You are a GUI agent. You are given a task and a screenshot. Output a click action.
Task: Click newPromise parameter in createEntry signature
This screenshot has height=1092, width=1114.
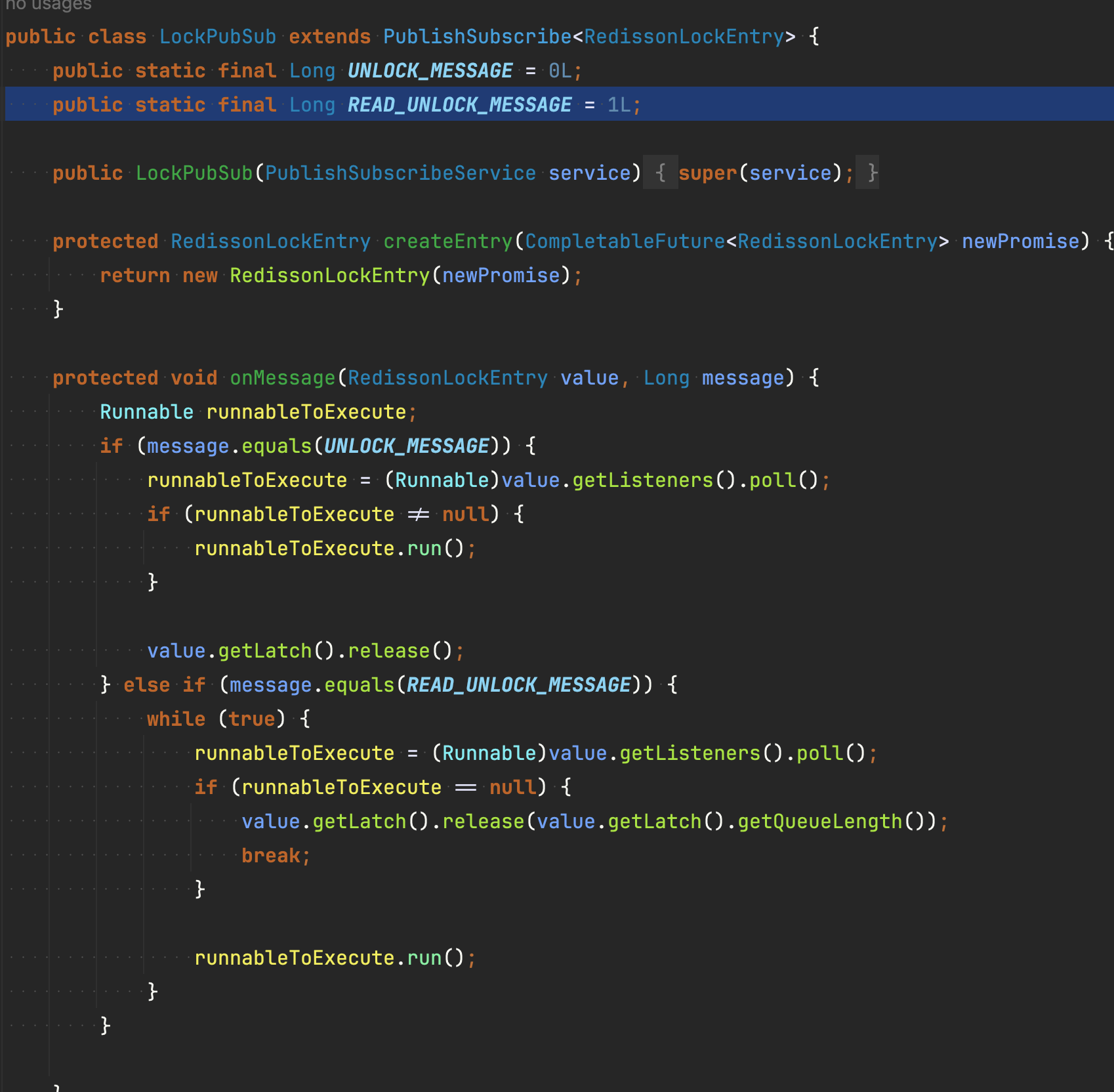point(1021,241)
